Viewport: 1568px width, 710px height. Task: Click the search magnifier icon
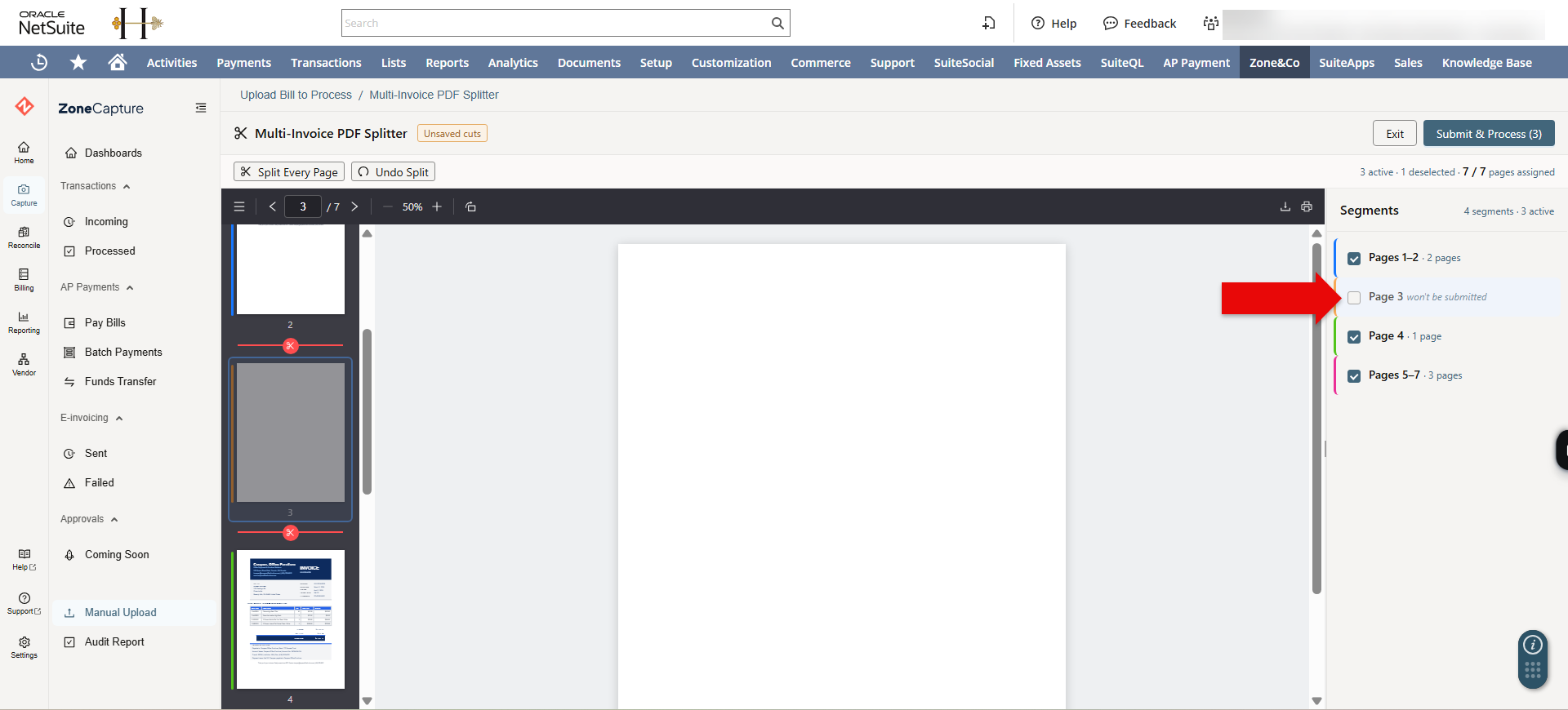tap(777, 23)
